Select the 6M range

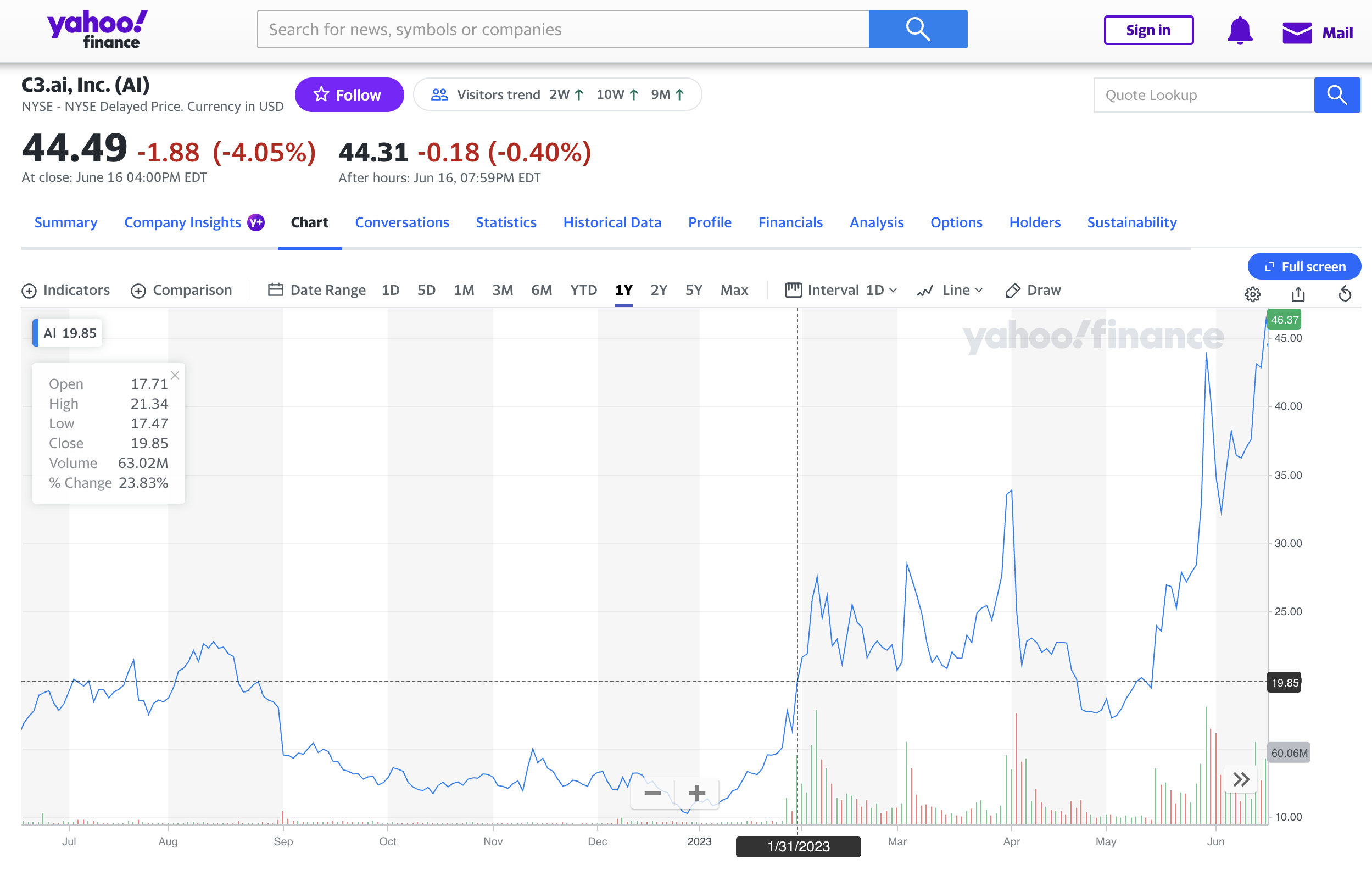[x=542, y=290]
